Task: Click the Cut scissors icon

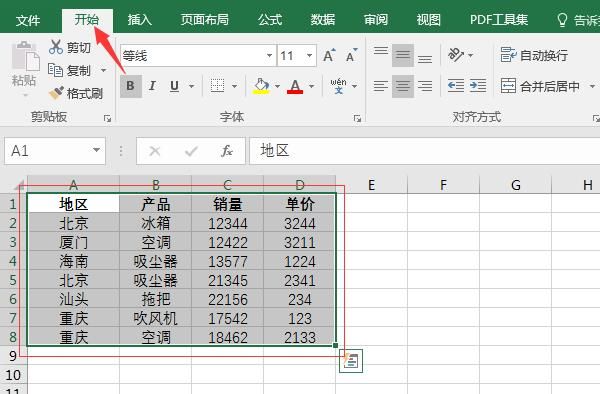Action: (56, 47)
